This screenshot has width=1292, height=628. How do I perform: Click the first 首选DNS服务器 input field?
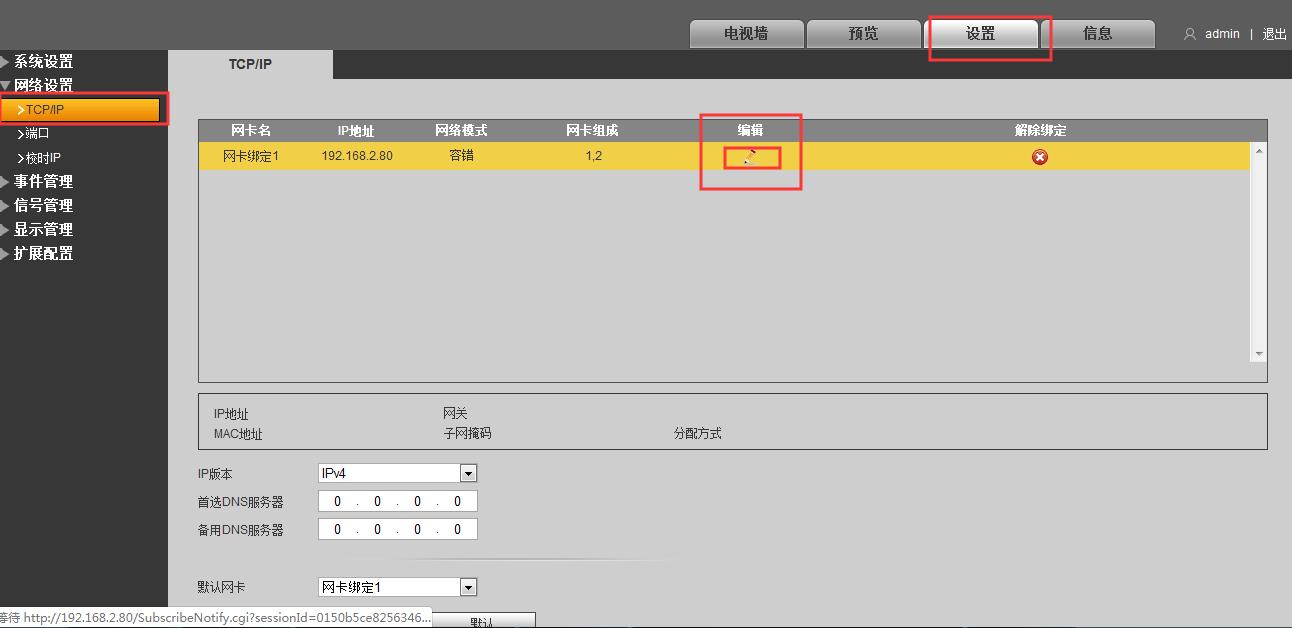337,501
